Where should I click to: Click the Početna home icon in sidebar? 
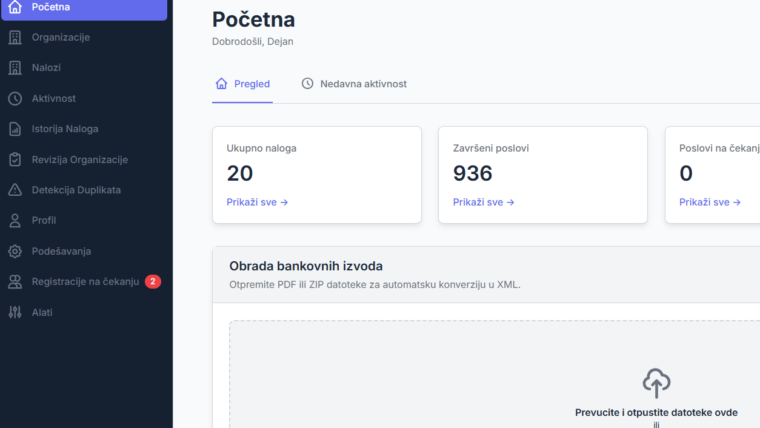tap(14, 7)
